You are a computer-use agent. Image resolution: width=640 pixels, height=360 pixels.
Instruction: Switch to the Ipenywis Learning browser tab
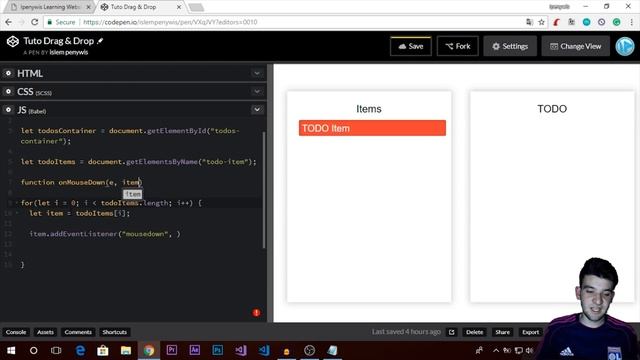[50, 7]
